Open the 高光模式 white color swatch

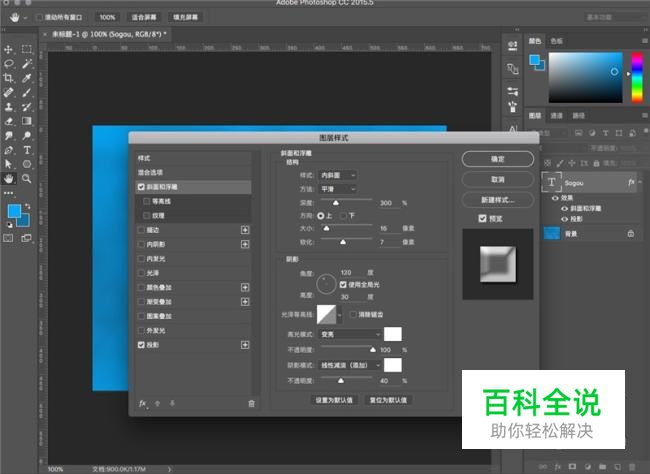pos(393,334)
